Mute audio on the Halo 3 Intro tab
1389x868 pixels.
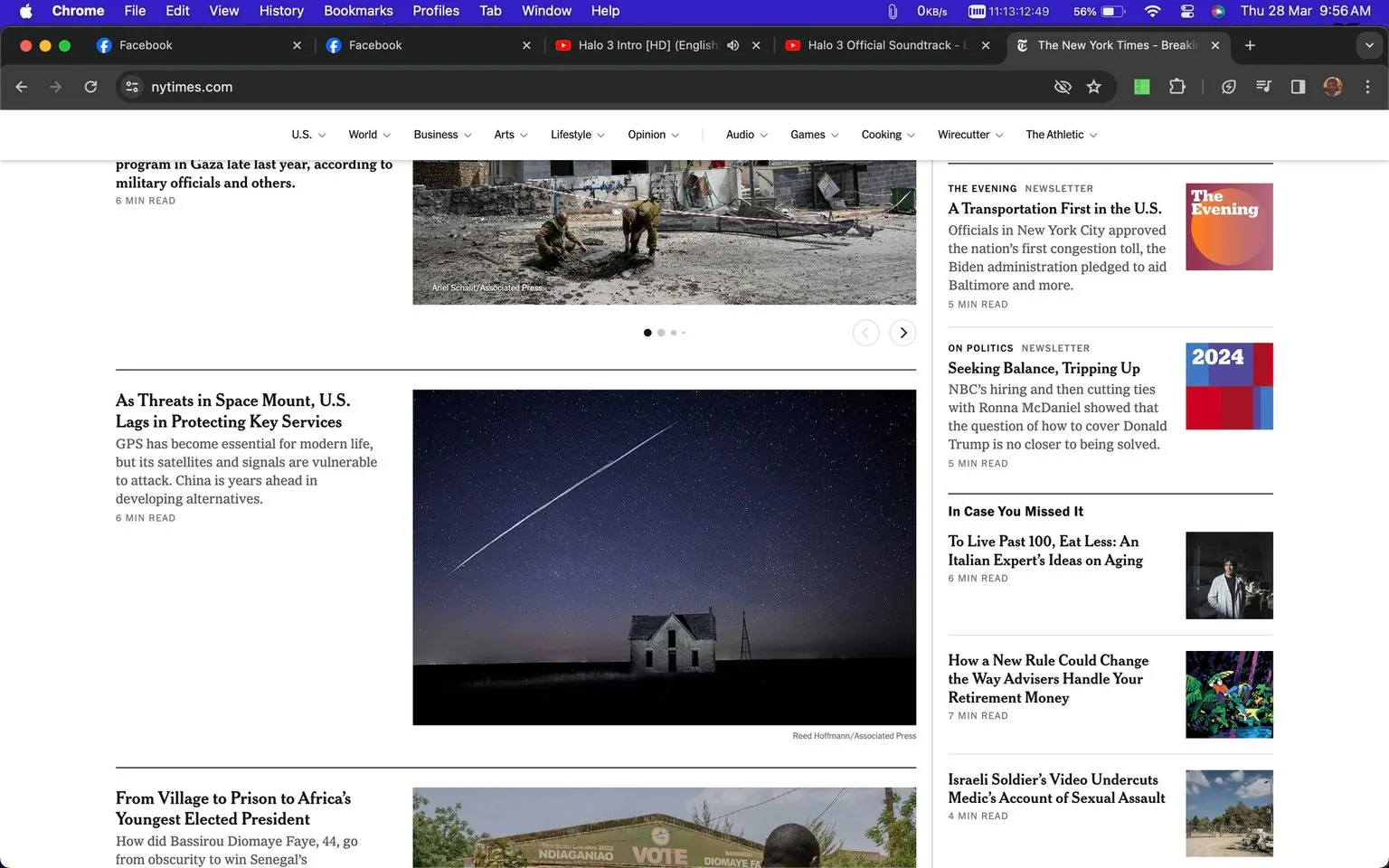[732, 44]
